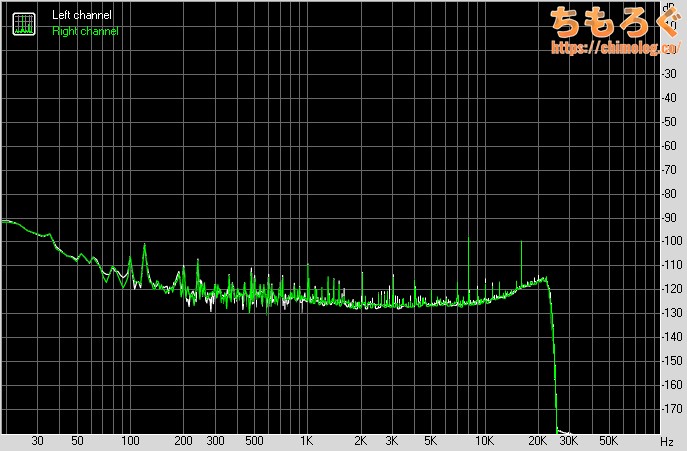Click the 30 Hz label on frequency axis
This screenshot has height=451, width=687.
(x=38, y=441)
